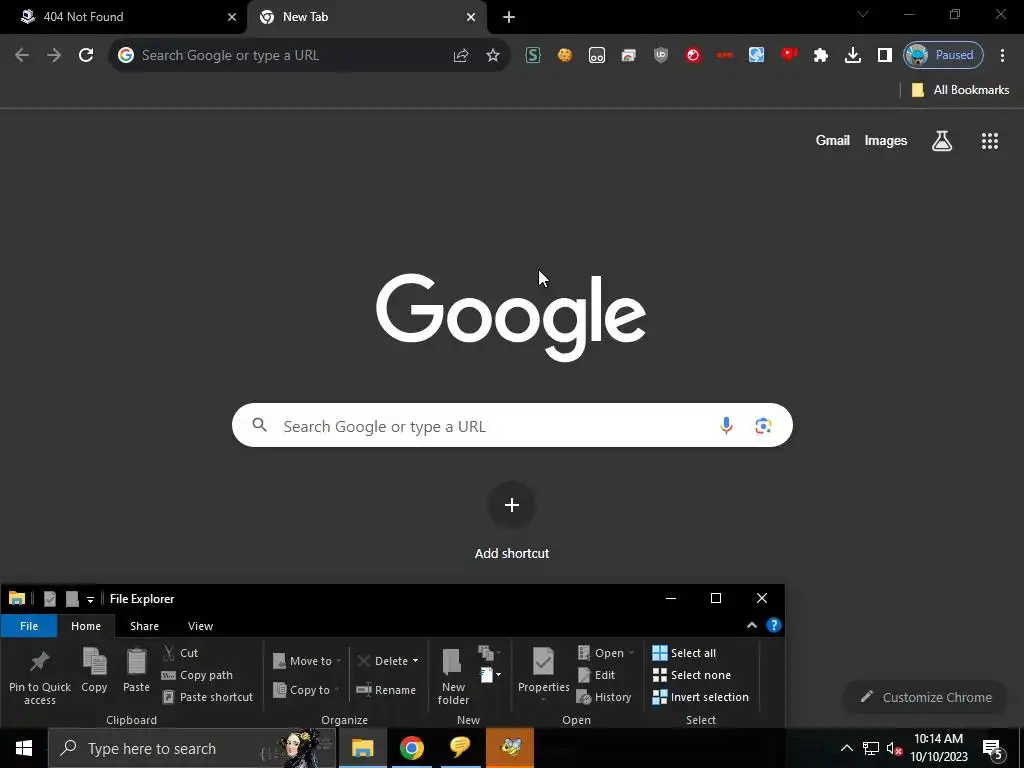Open the File tab in File Explorer
1024x768 pixels.
click(29, 626)
